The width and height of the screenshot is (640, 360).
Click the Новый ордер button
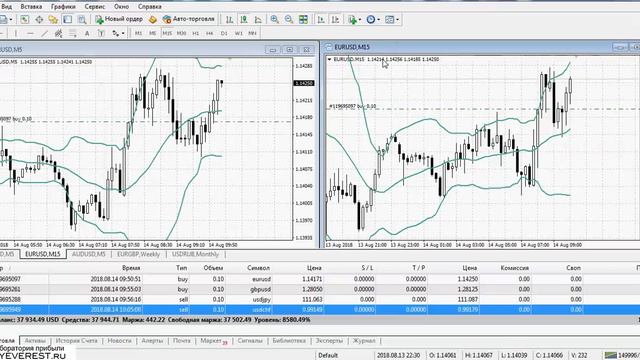click(x=119, y=19)
